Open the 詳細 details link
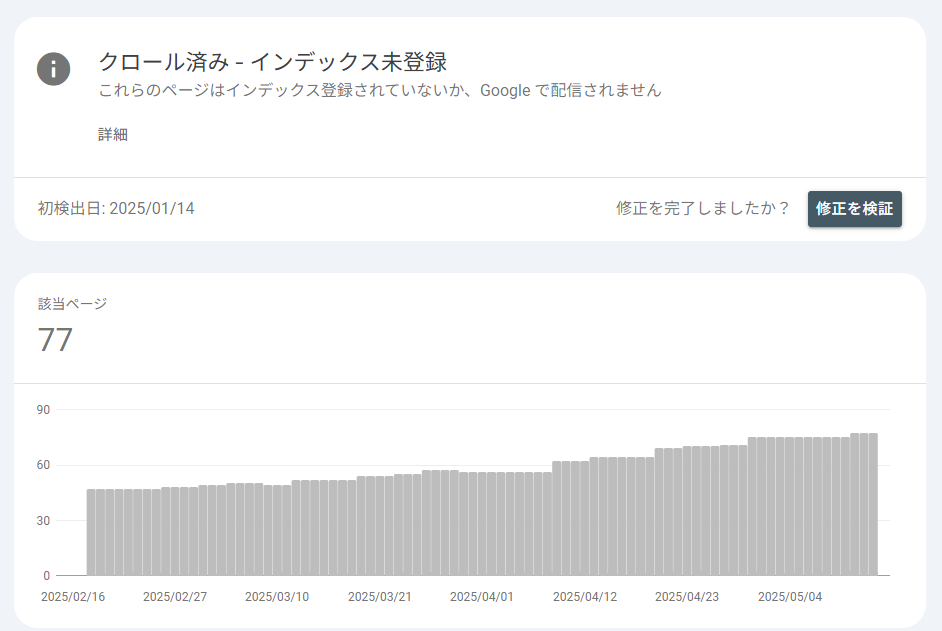Viewport: 942px width, 631px height. [113, 134]
